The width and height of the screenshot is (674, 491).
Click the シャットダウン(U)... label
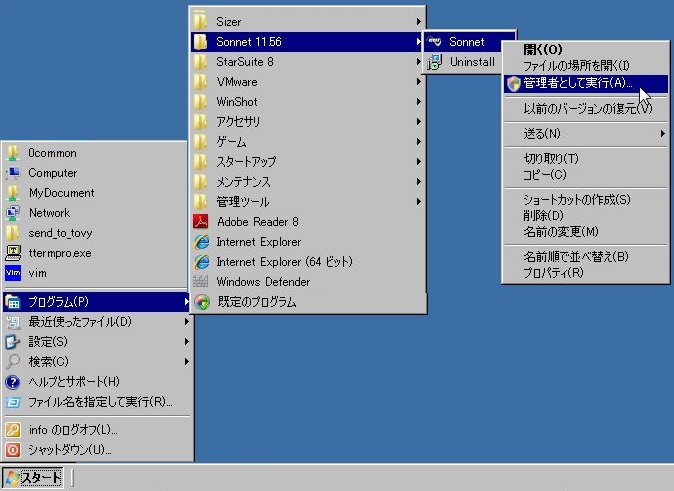click(70, 450)
